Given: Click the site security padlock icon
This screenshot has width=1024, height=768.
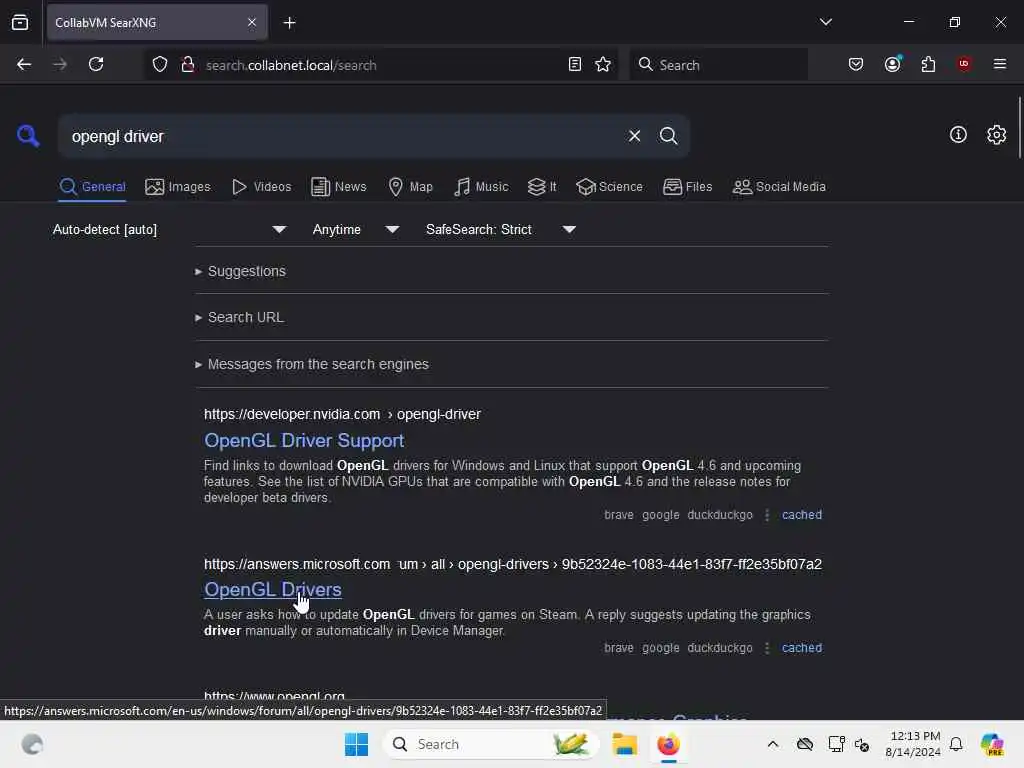Looking at the screenshot, I should [x=188, y=65].
